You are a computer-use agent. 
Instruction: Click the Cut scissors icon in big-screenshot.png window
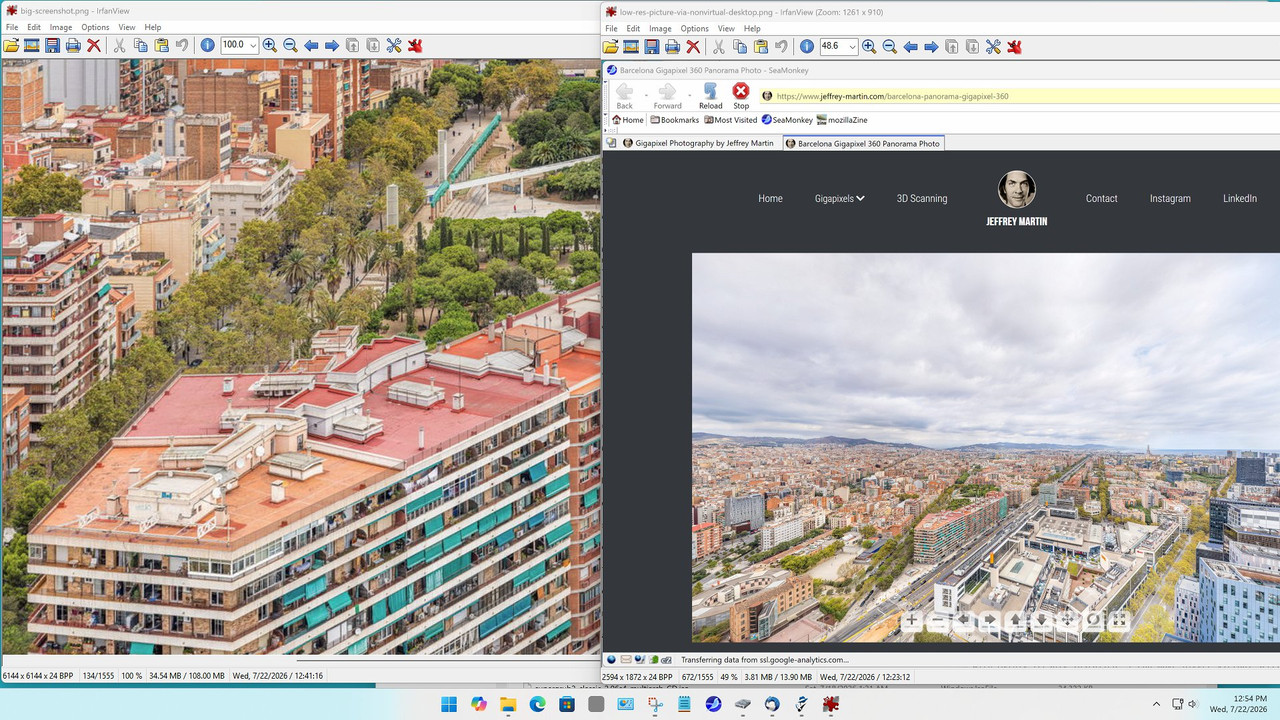[x=119, y=45]
